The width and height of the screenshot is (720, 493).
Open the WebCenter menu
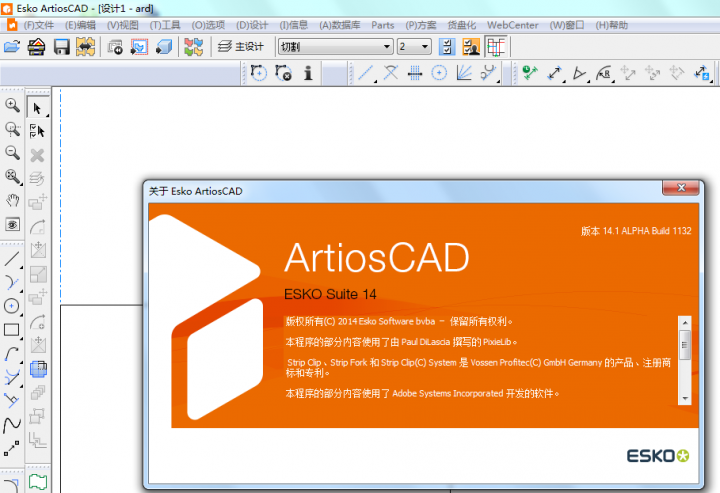[512, 25]
